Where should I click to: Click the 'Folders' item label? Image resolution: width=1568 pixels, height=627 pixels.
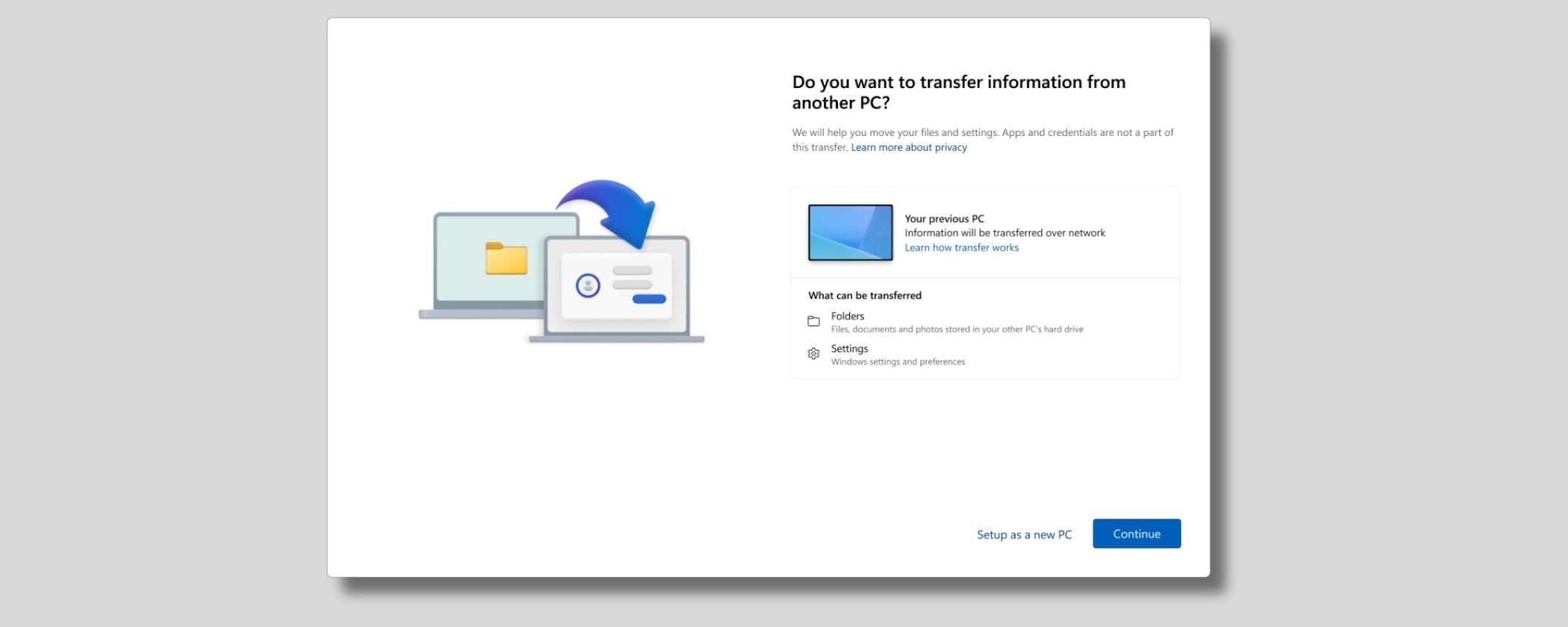pos(847,316)
